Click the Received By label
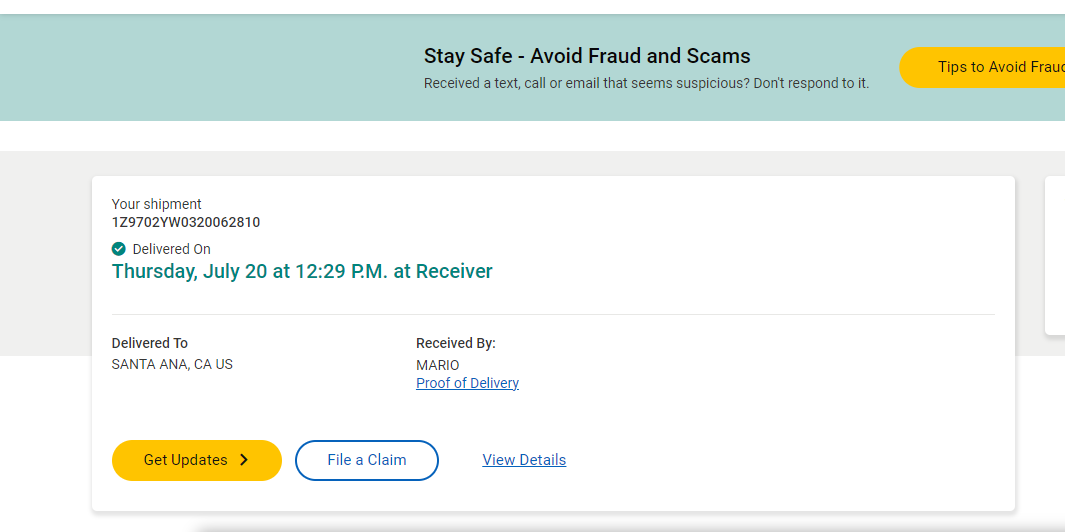Screen dimensions: 1065x532 456,344
